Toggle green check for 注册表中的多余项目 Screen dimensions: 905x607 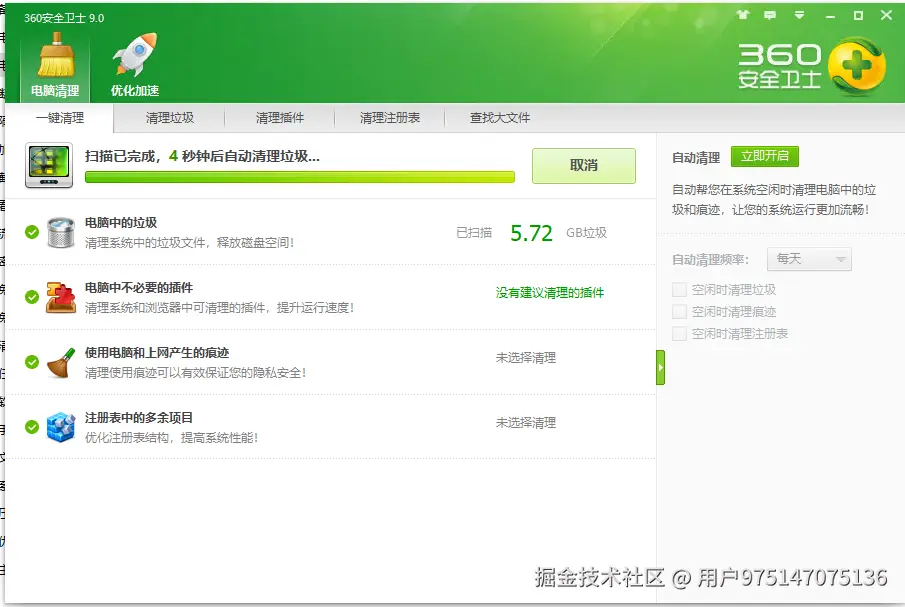[x=32, y=427]
